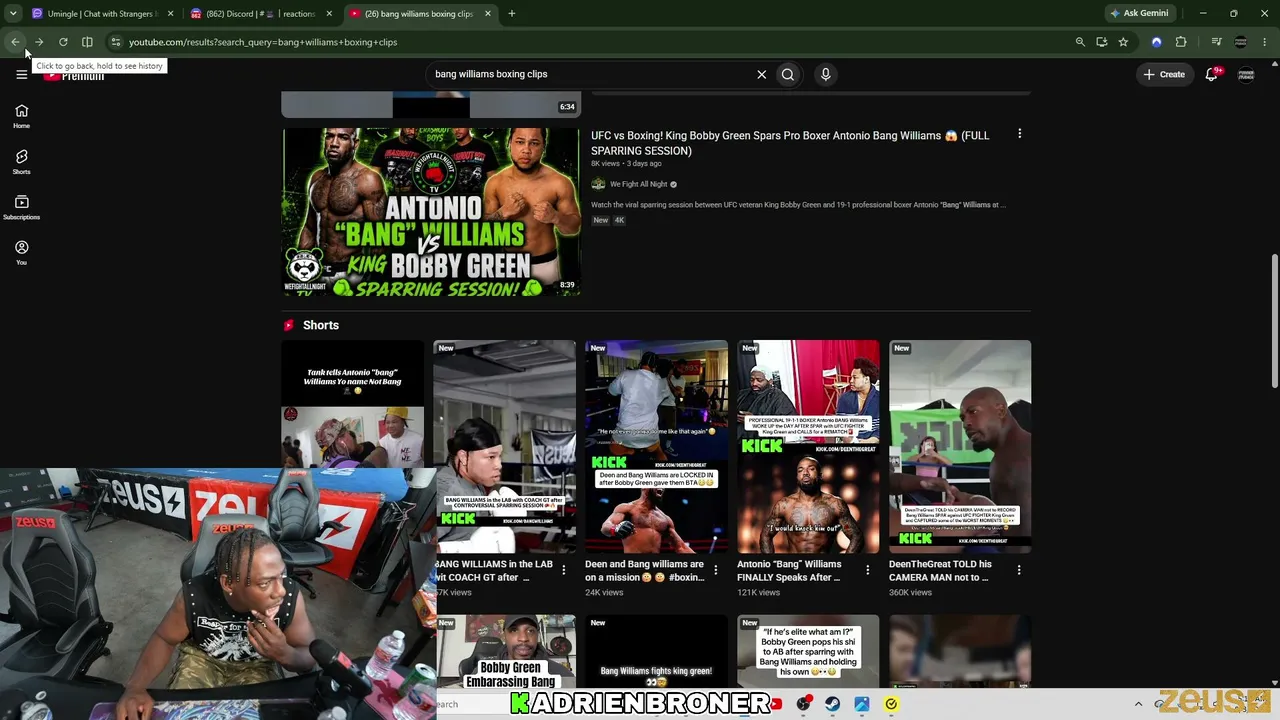Open the browser media control icon
Image resolution: width=1280 pixels, height=720 pixels.
point(1217,42)
